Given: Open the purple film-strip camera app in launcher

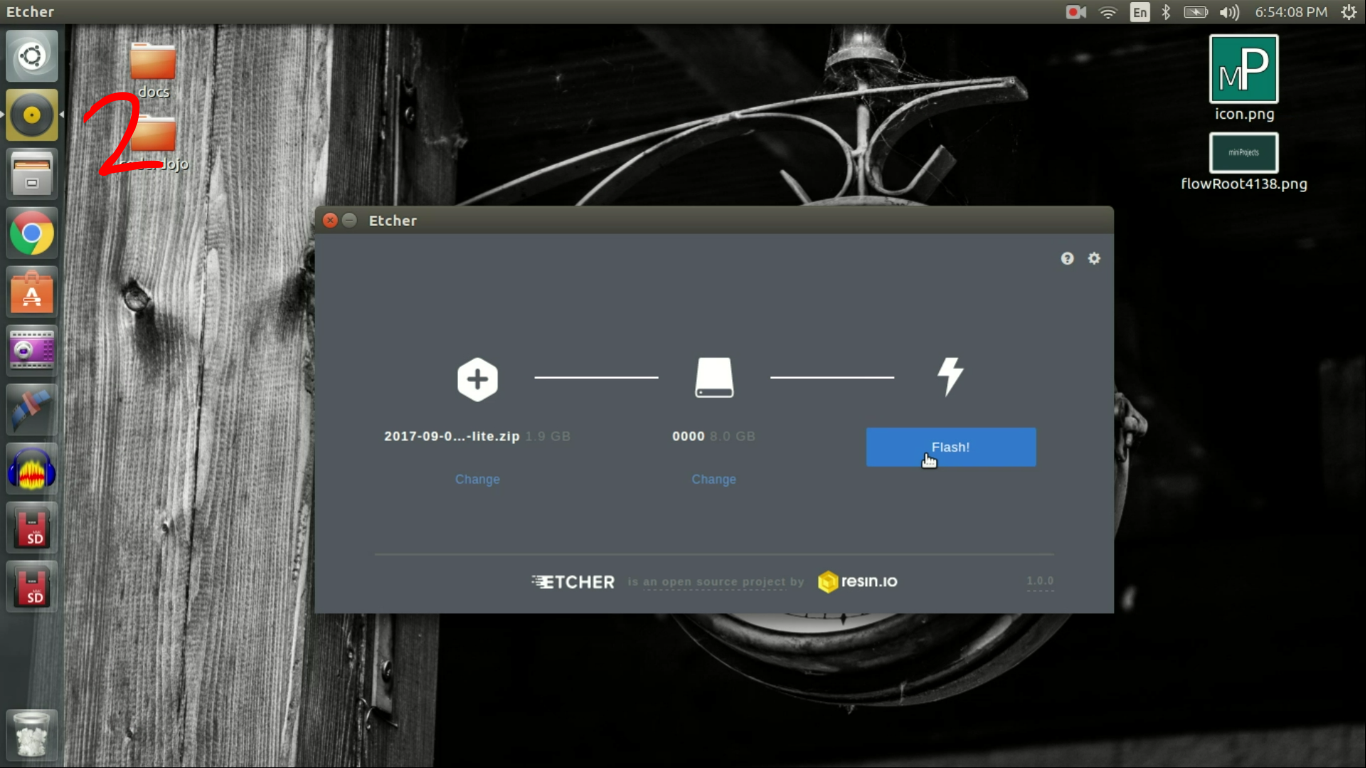Looking at the screenshot, I should pyautogui.click(x=32, y=351).
